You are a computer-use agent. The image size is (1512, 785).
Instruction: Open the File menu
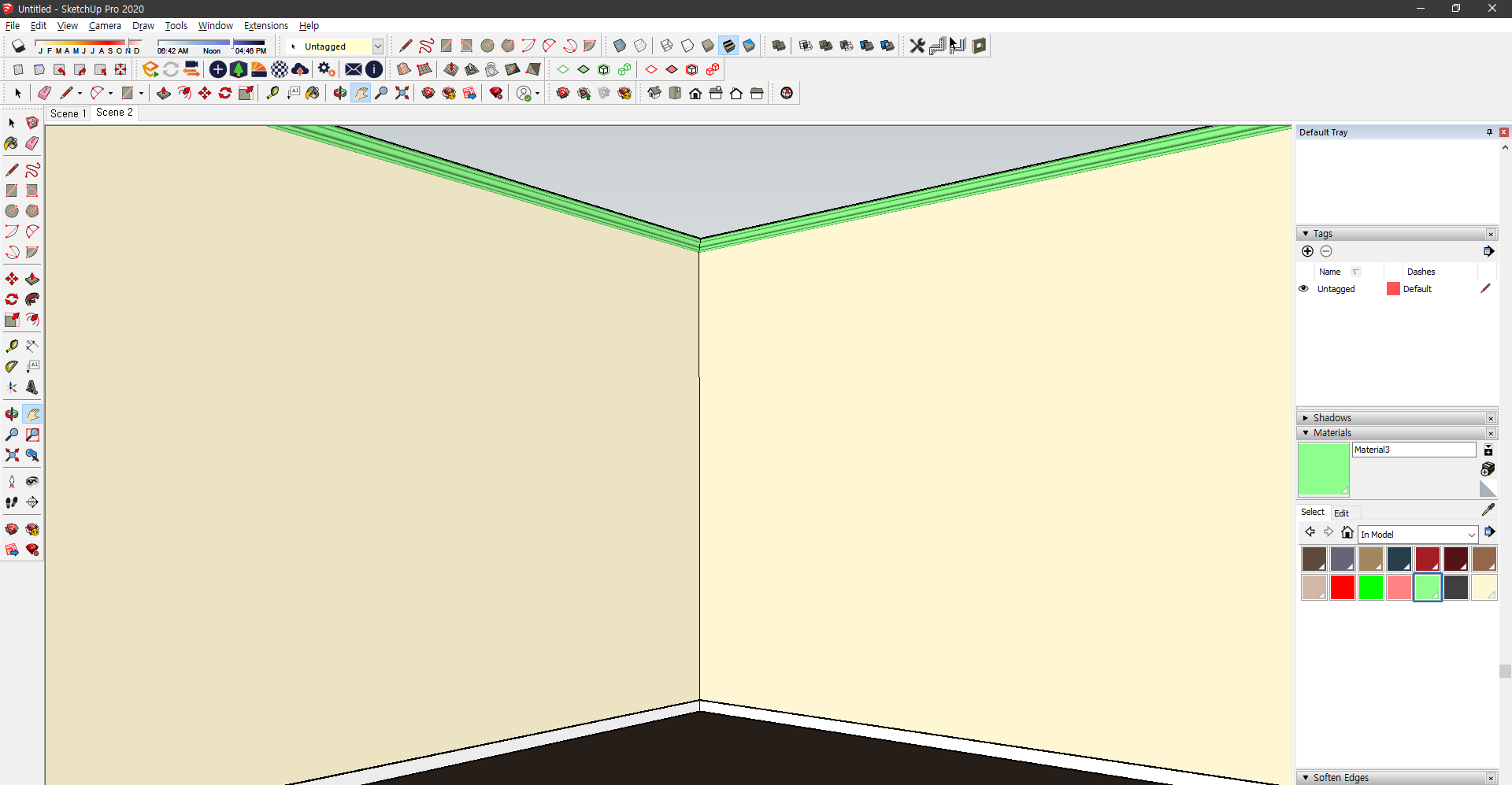[13, 26]
